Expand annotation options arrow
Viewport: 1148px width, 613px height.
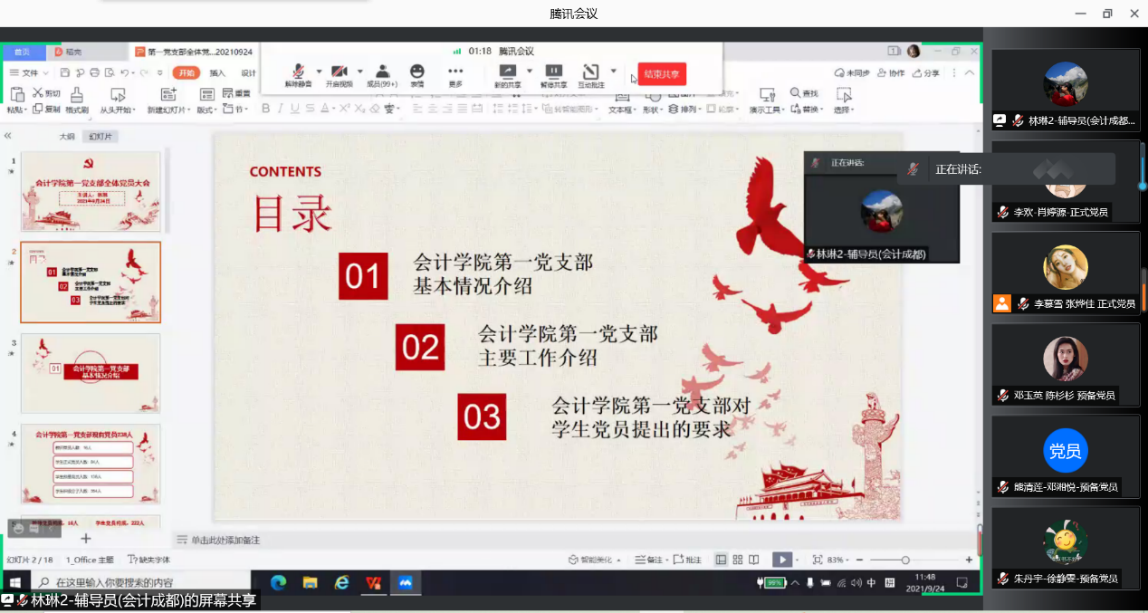tap(614, 71)
